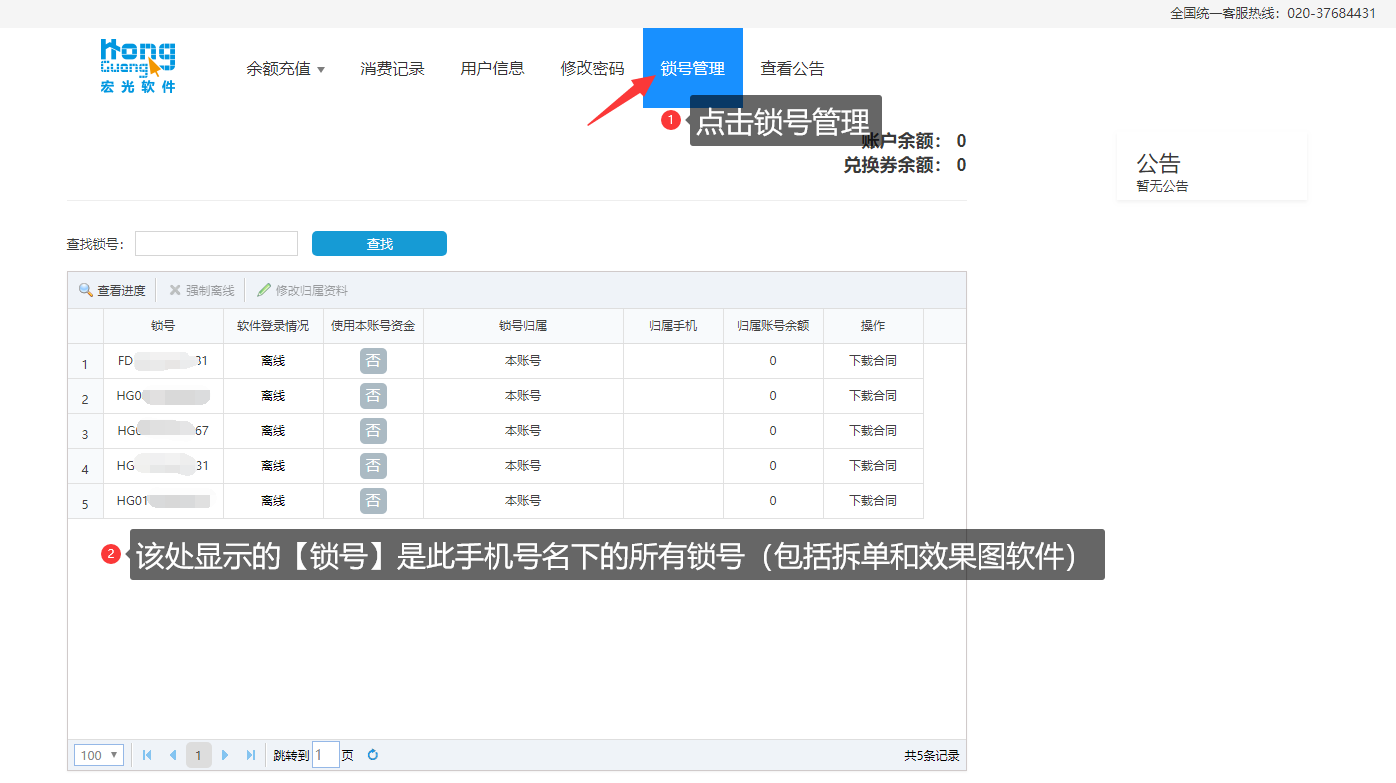1396x783 pixels.
Task: Expand the 余额充值 dropdown menu
Action: click(x=286, y=69)
